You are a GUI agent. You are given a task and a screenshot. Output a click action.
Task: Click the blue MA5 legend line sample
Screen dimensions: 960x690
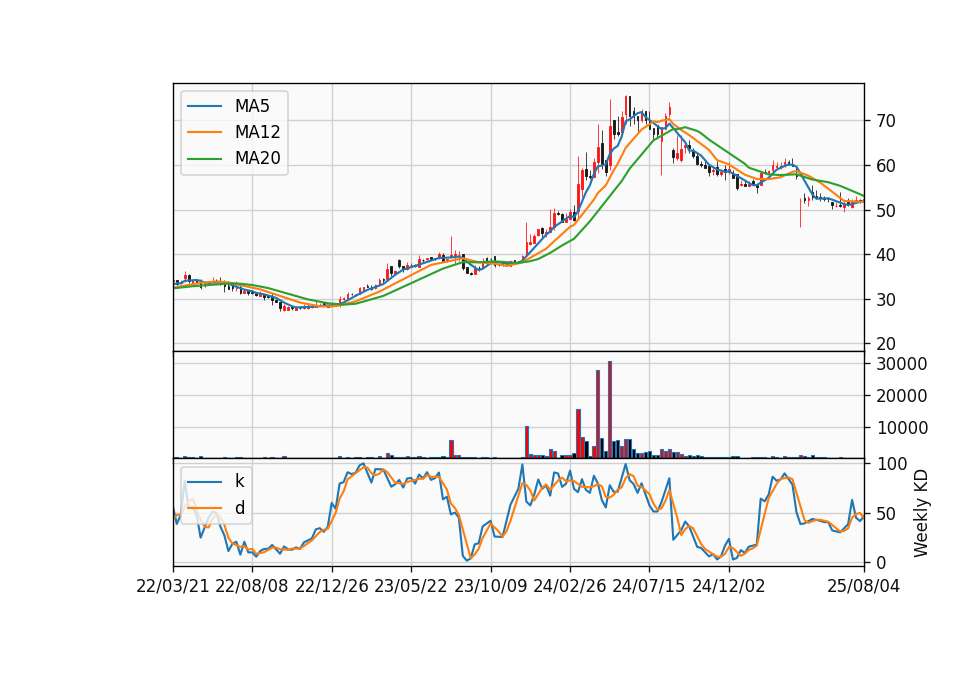tap(204, 106)
